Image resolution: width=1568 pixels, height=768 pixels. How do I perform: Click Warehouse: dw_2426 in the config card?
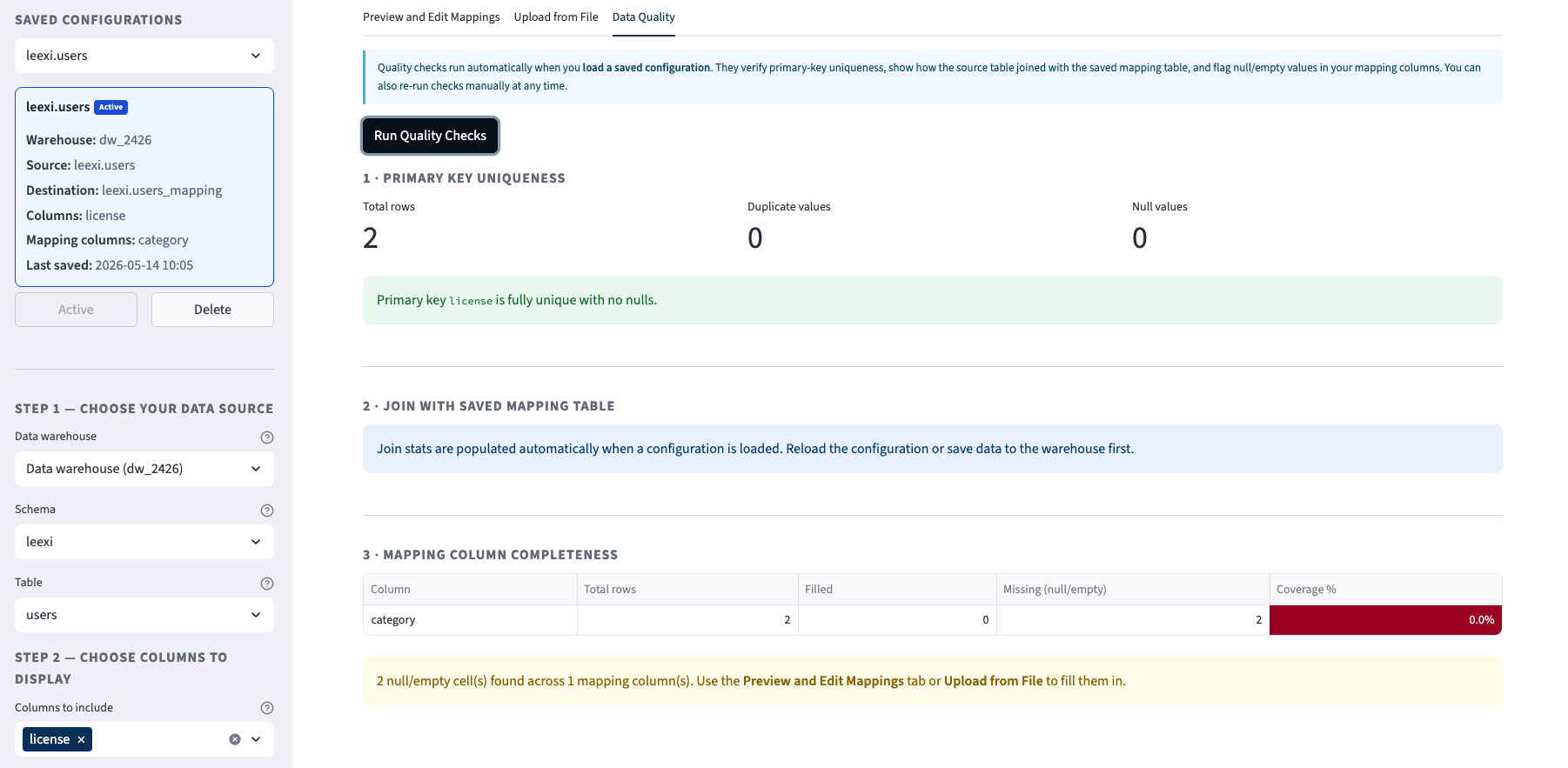tap(89, 140)
